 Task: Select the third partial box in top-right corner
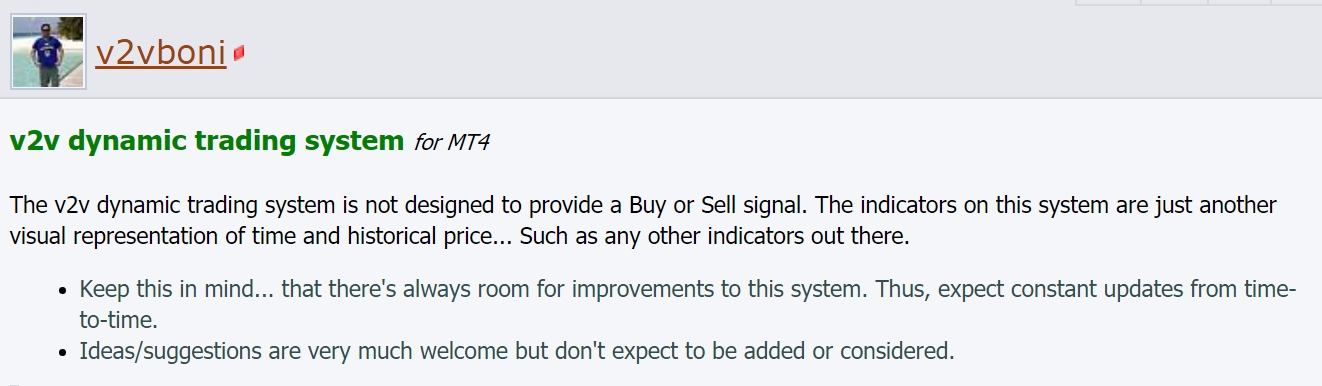click(1239, 2)
